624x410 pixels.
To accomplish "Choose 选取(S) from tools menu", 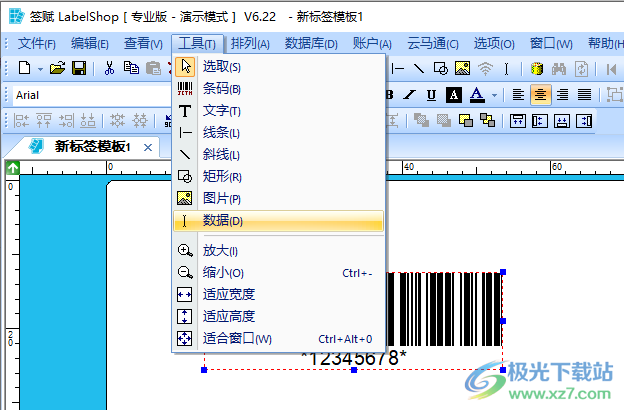I will pyautogui.click(x=279, y=67).
